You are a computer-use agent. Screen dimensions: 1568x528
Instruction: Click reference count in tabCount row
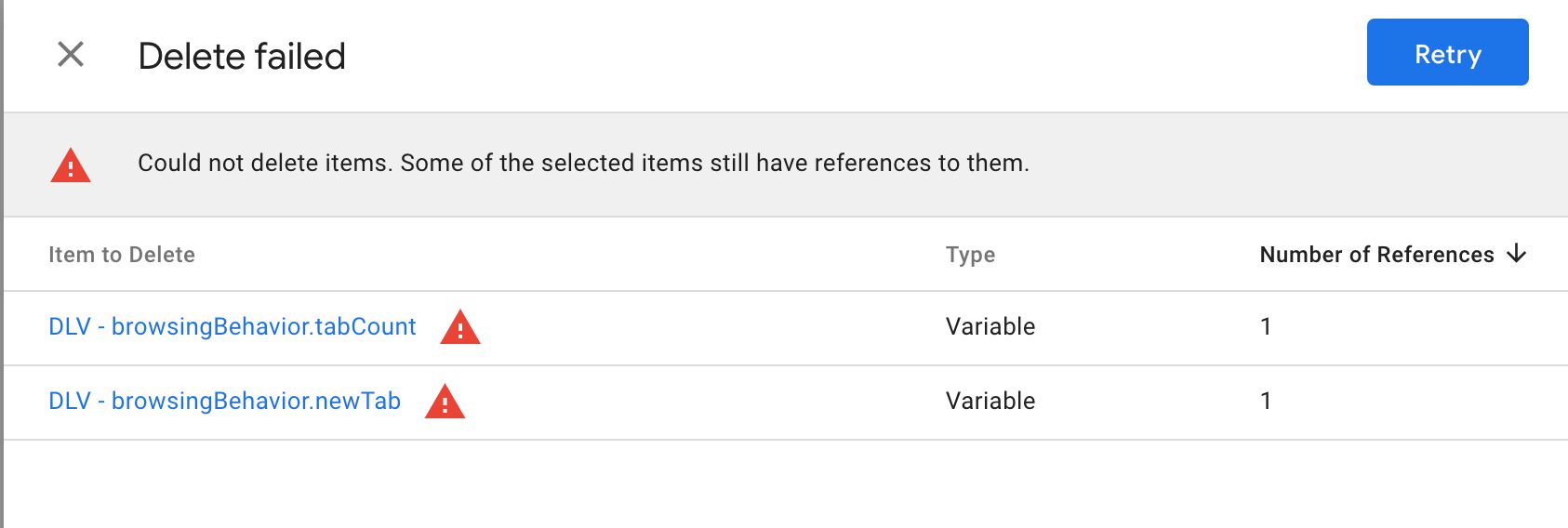coord(1266,326)
